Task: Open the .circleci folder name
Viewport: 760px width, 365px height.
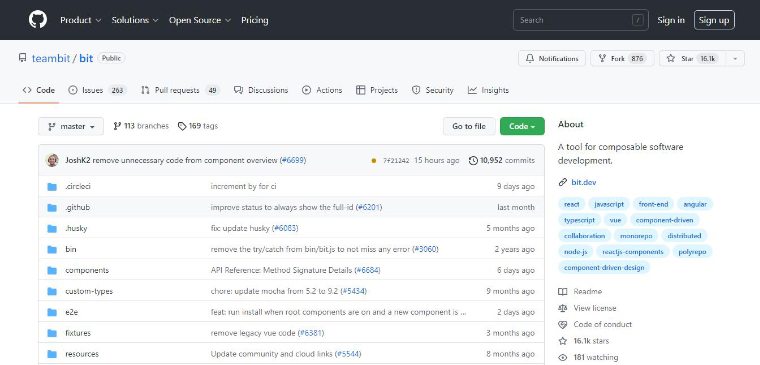Action: tap(78, 186)
